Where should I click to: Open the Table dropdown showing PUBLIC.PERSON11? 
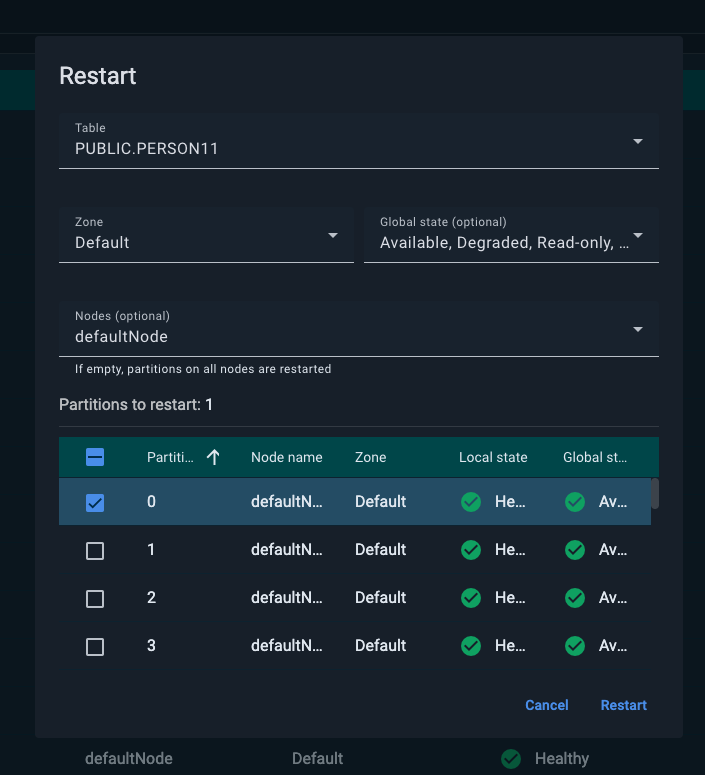tap(358, 141)
